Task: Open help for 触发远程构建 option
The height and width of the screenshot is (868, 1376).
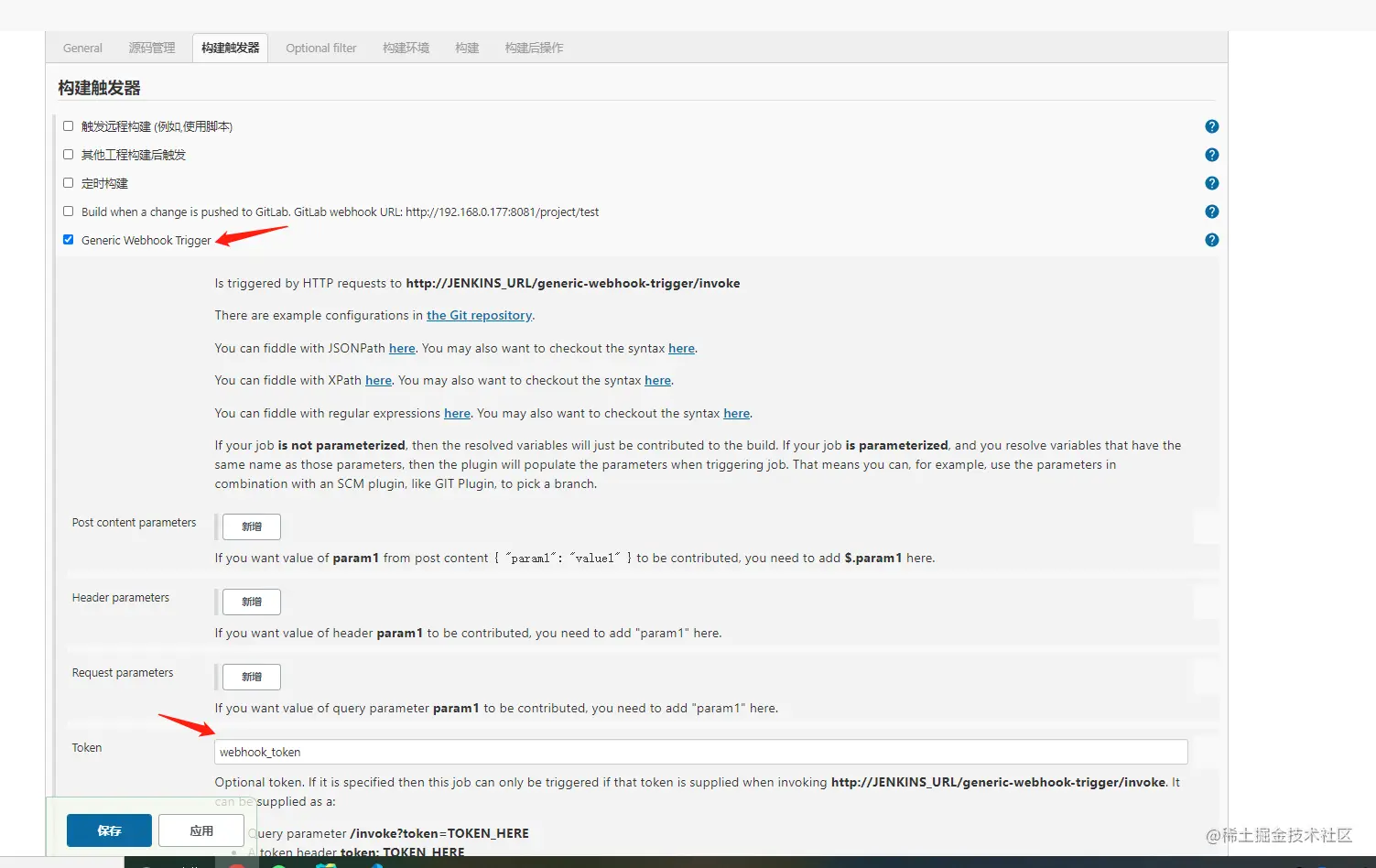Action: coord(1211,126)
